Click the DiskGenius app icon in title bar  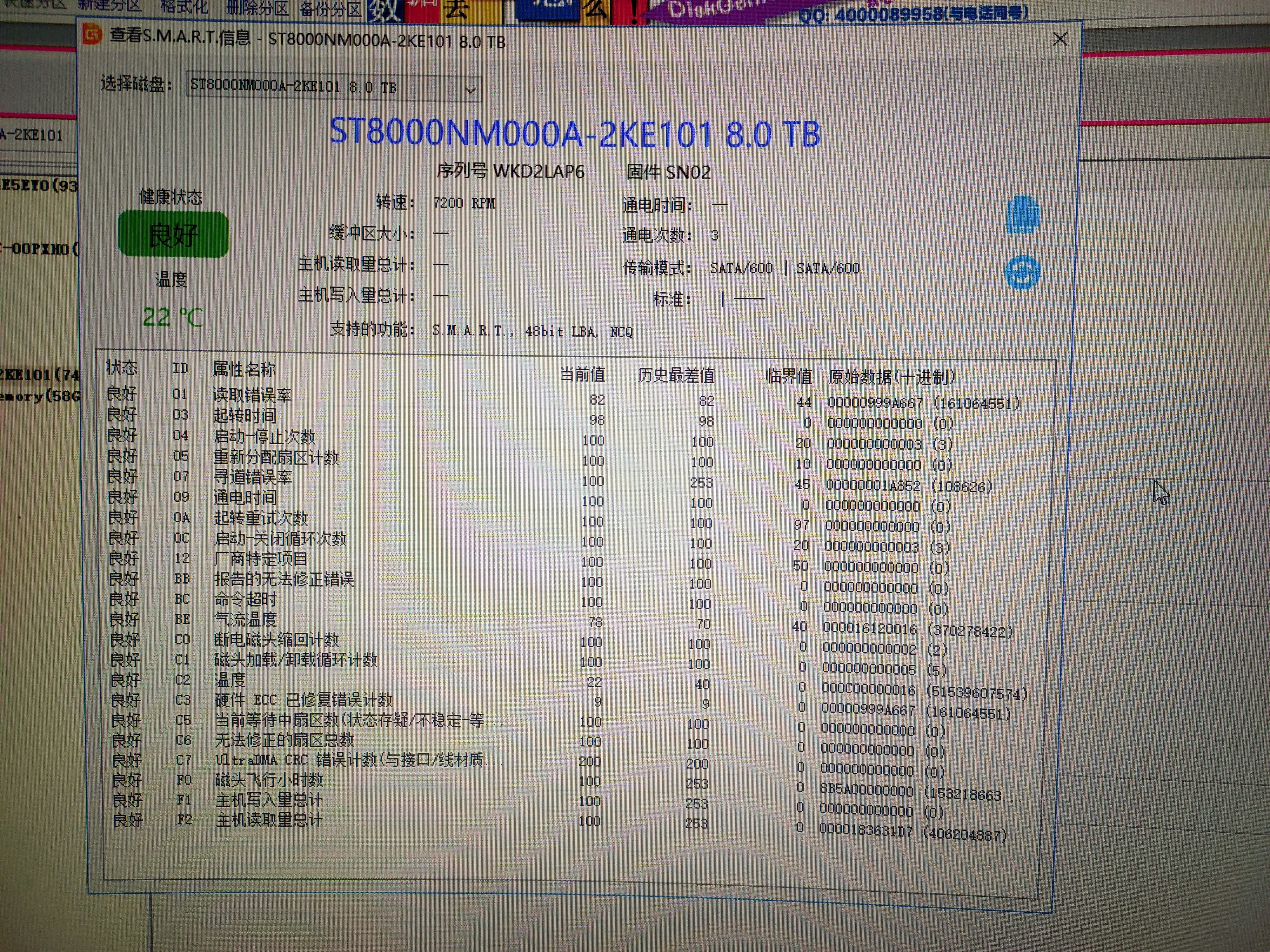click(x=92, y=34)
